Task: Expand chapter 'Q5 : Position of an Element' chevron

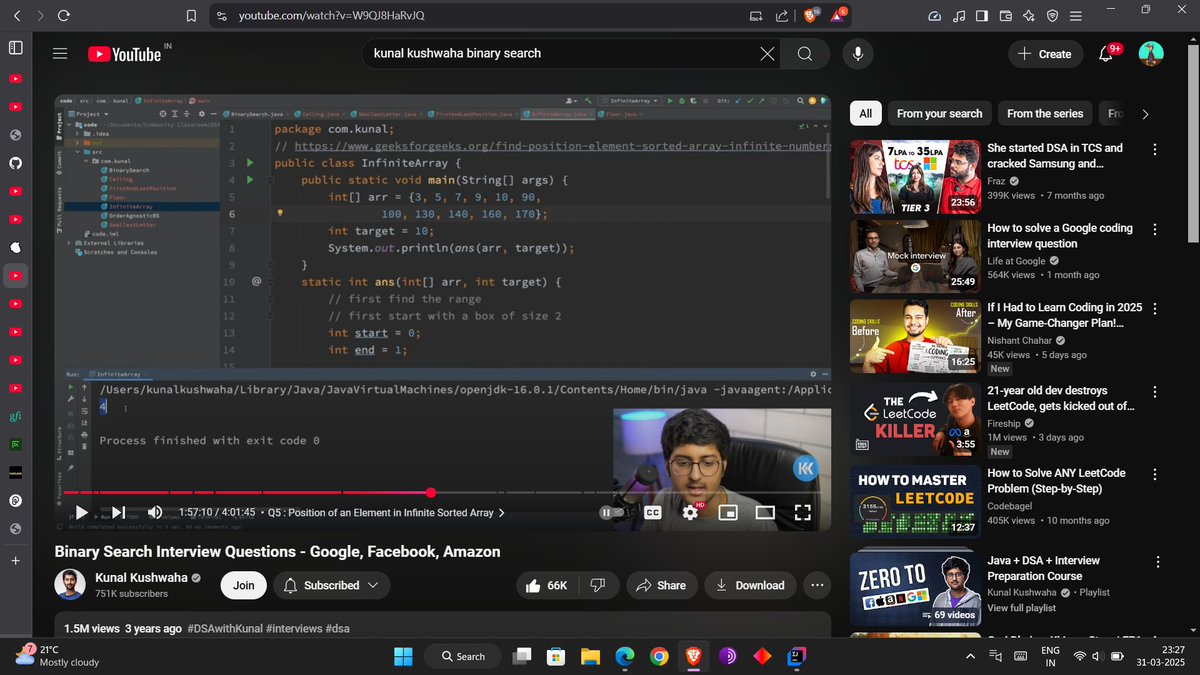Action: (x=502, y=513)
